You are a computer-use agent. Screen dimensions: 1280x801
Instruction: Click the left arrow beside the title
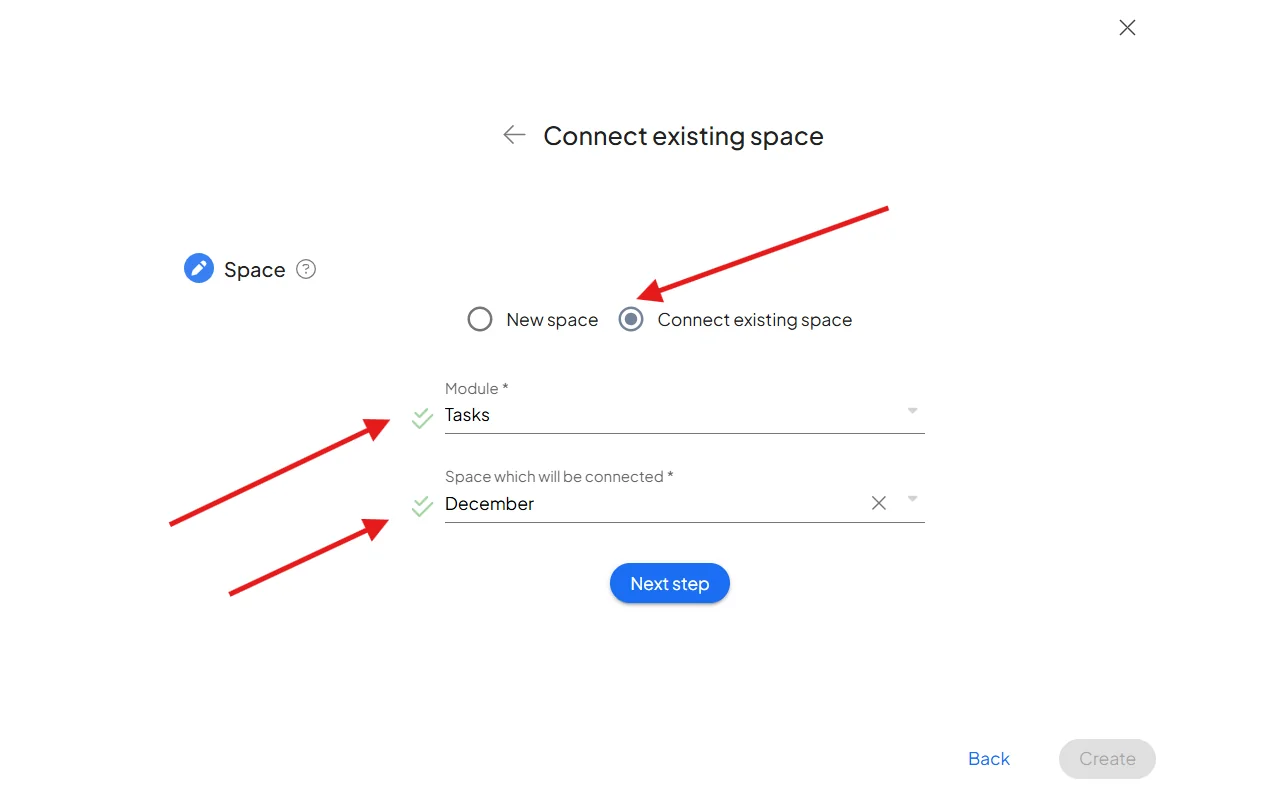[x=514, y=135]
